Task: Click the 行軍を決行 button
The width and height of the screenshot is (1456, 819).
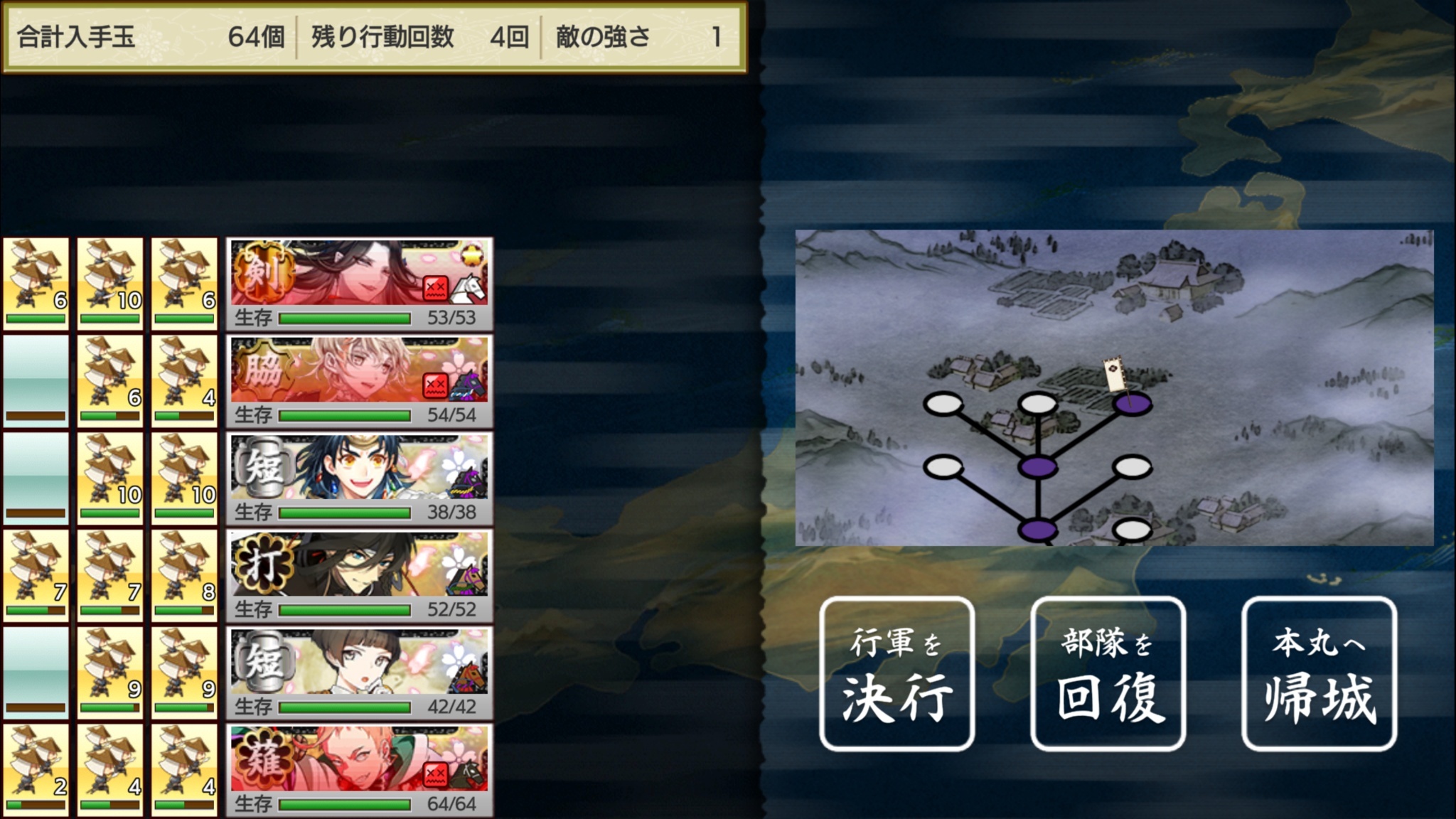Action: (x=896, y=673)
